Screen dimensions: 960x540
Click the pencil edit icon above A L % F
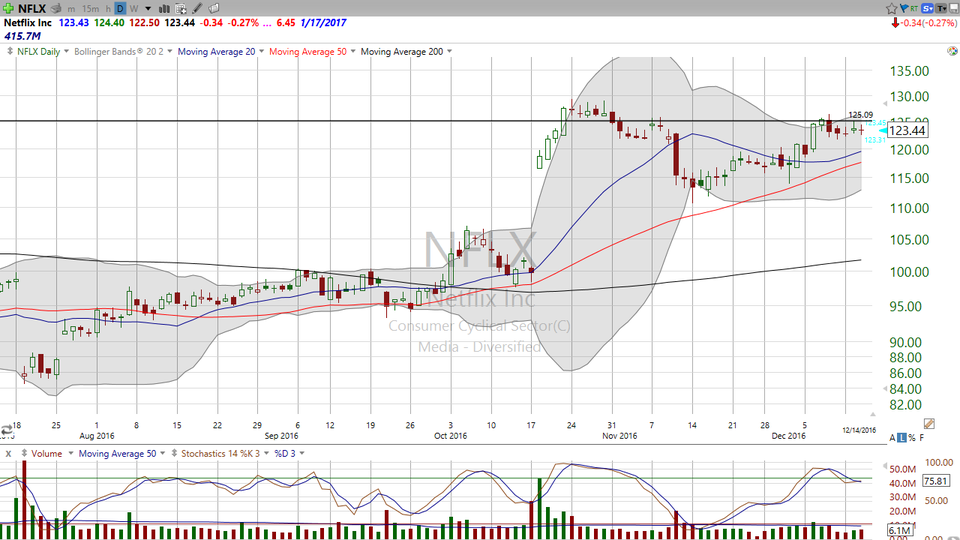pyautogui.click(x=929, y=424)
